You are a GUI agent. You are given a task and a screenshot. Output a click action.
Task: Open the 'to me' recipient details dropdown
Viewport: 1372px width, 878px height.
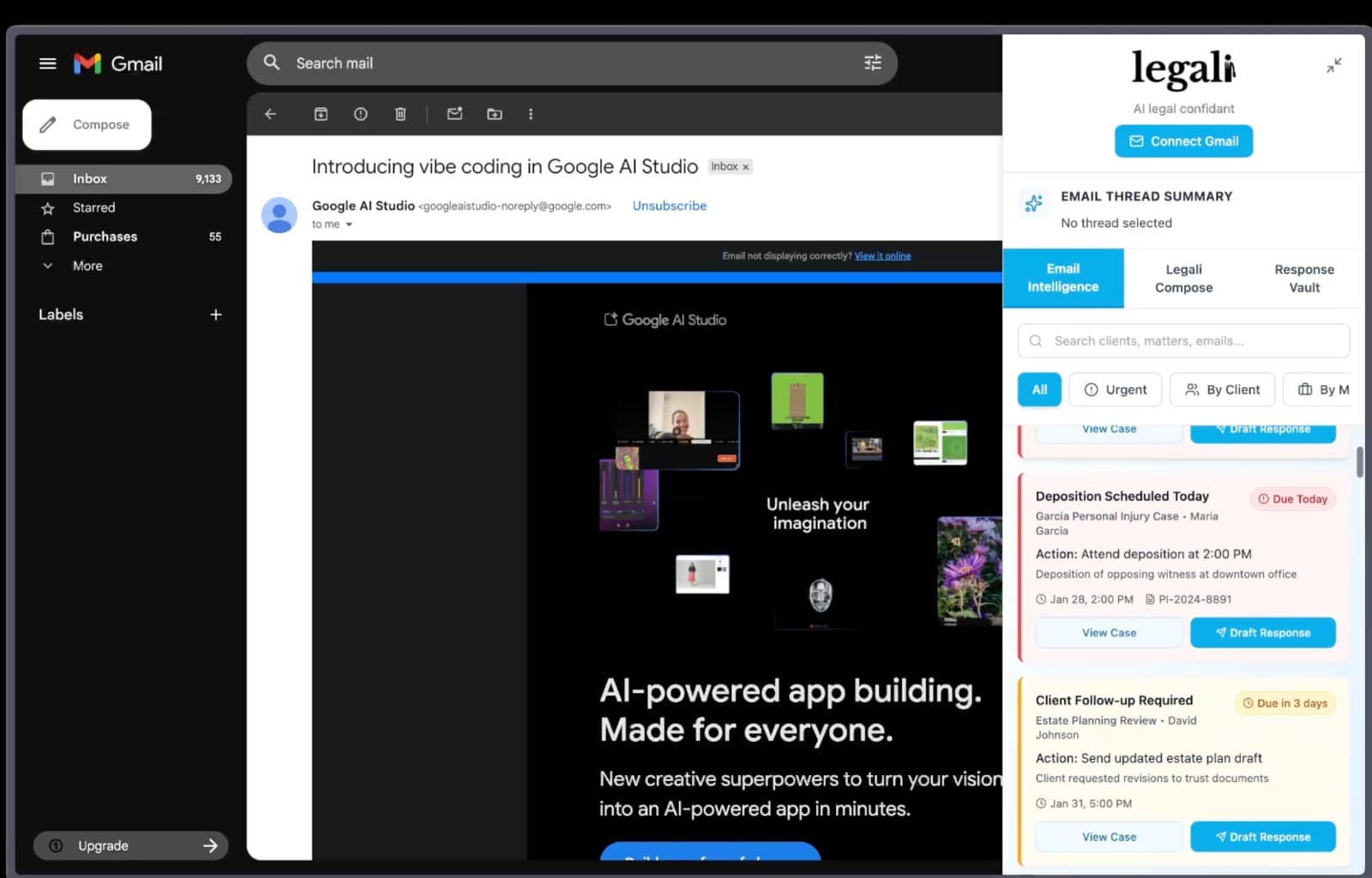coord(332,224)
